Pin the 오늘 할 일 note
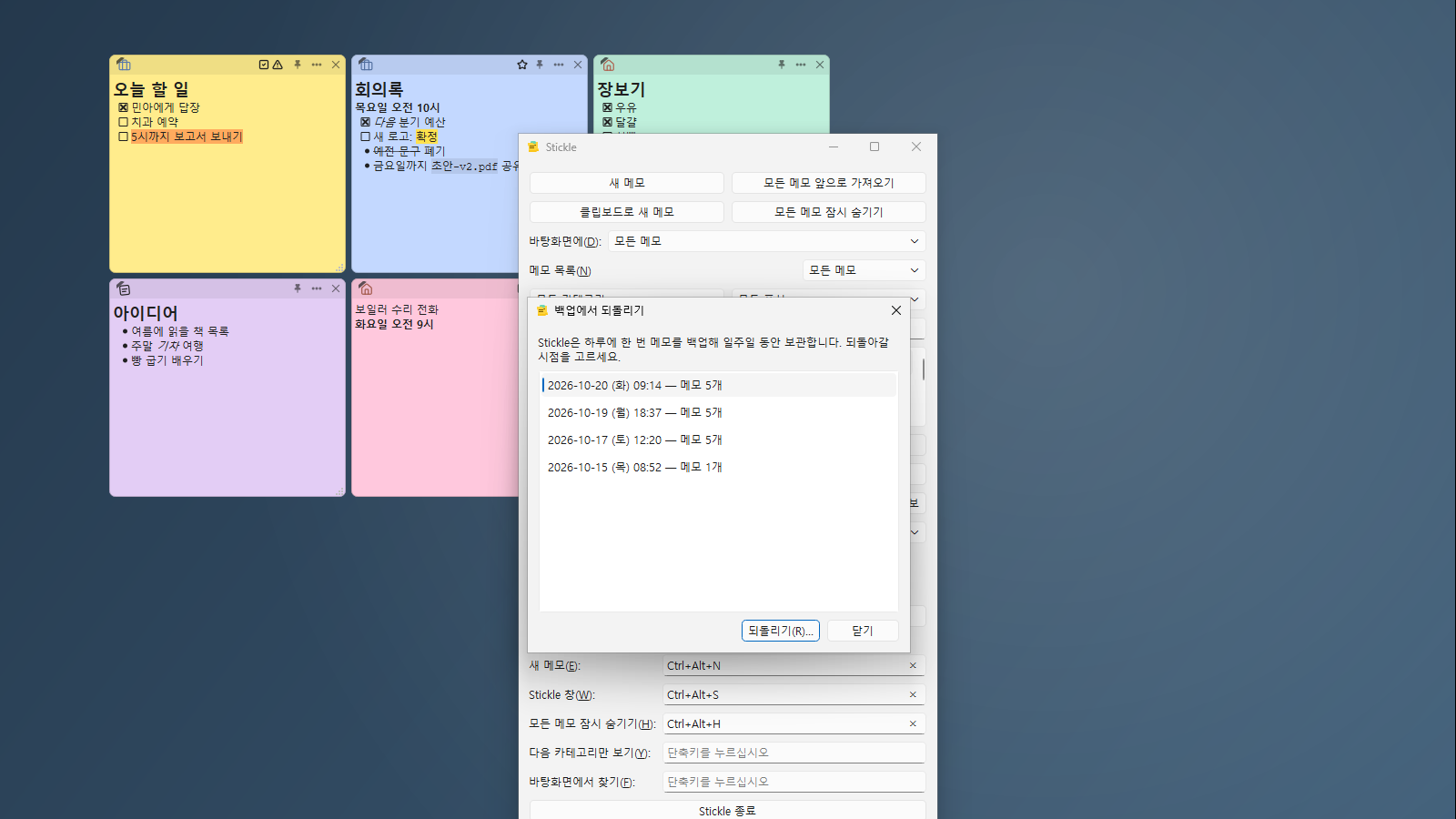Viewport: 1456px width, 819px height. coord(298,65)
